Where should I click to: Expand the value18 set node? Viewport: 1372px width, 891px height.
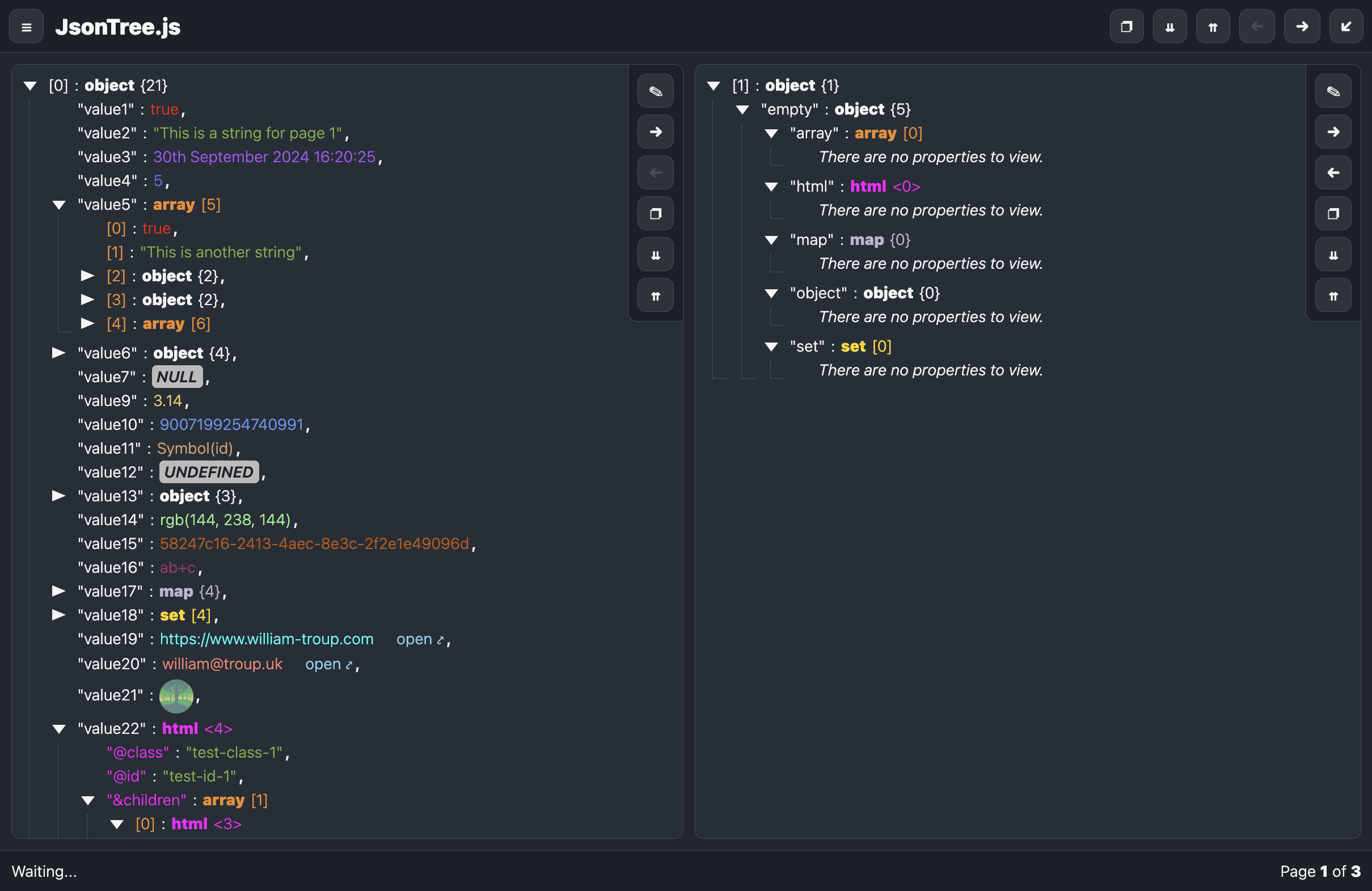(x=58, y=615)
